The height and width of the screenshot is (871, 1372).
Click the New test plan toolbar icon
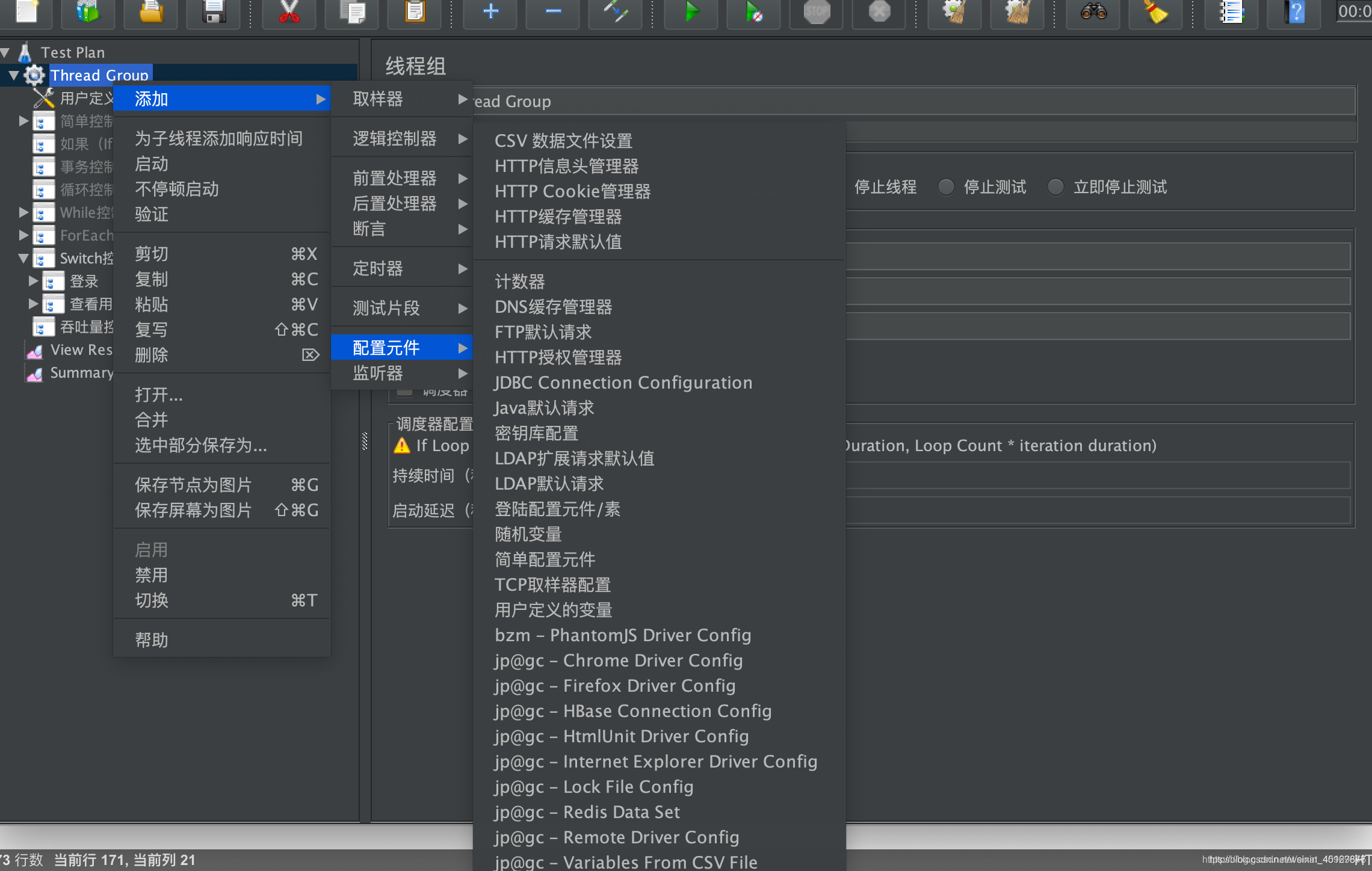click(x=26, y=11)
